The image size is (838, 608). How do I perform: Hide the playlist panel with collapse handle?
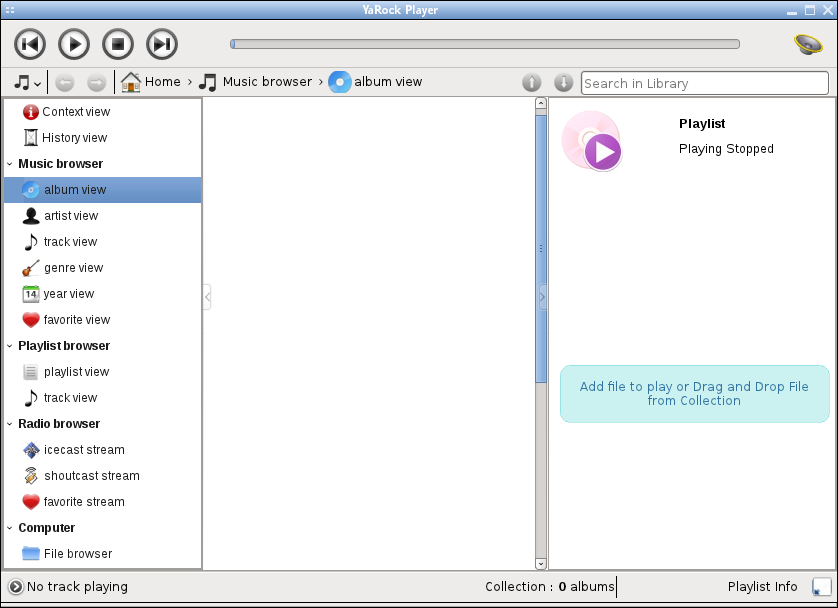[x=543, y=297]
